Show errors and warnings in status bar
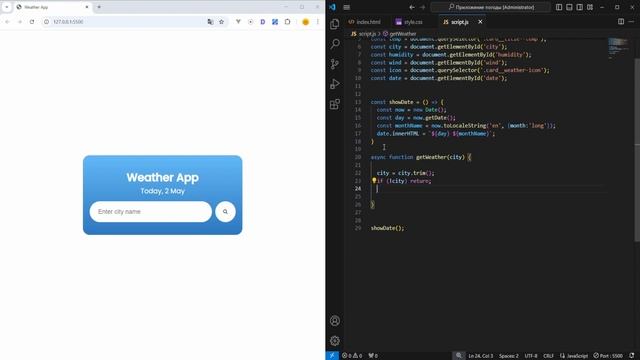The height and width of the screenshot is (360, 640). 352,356
